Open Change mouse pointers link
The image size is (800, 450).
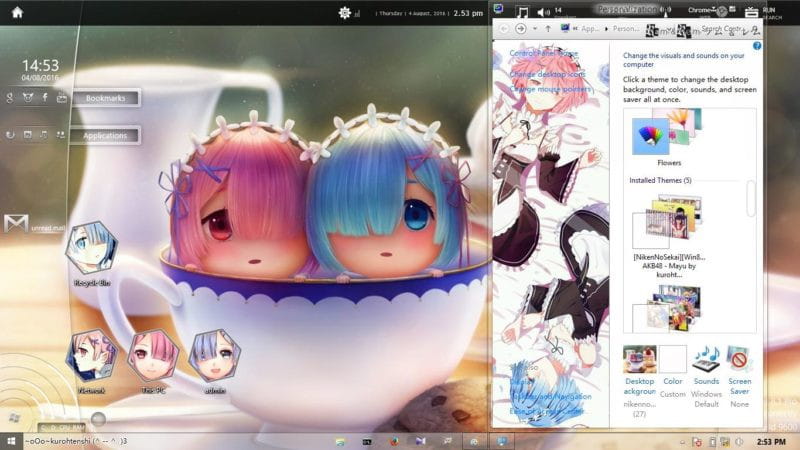tap(550, 89)
